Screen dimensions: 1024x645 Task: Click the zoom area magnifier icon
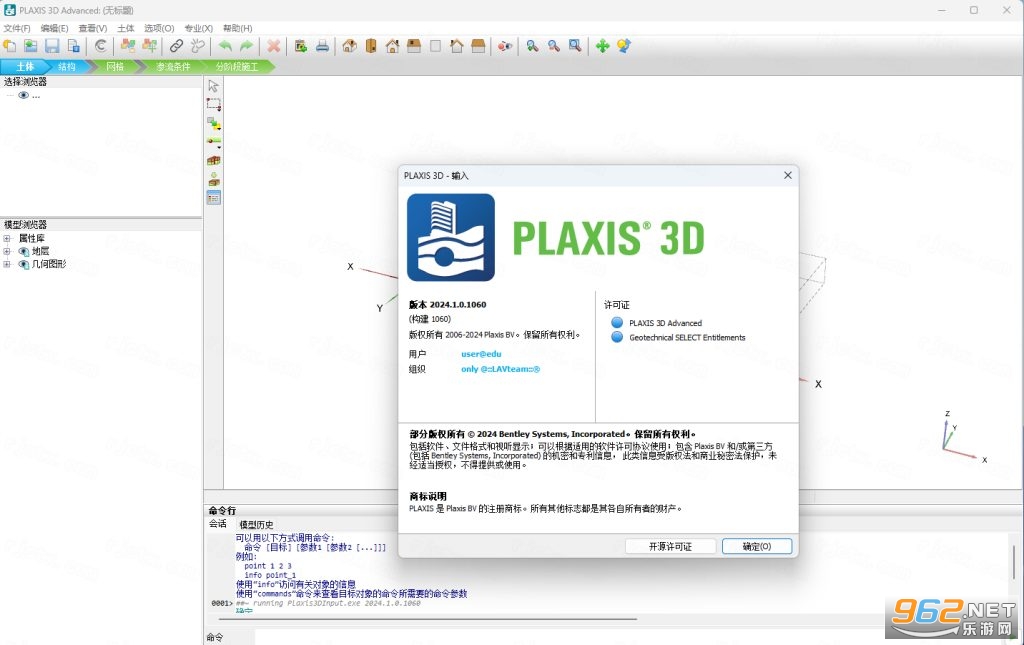575,46
